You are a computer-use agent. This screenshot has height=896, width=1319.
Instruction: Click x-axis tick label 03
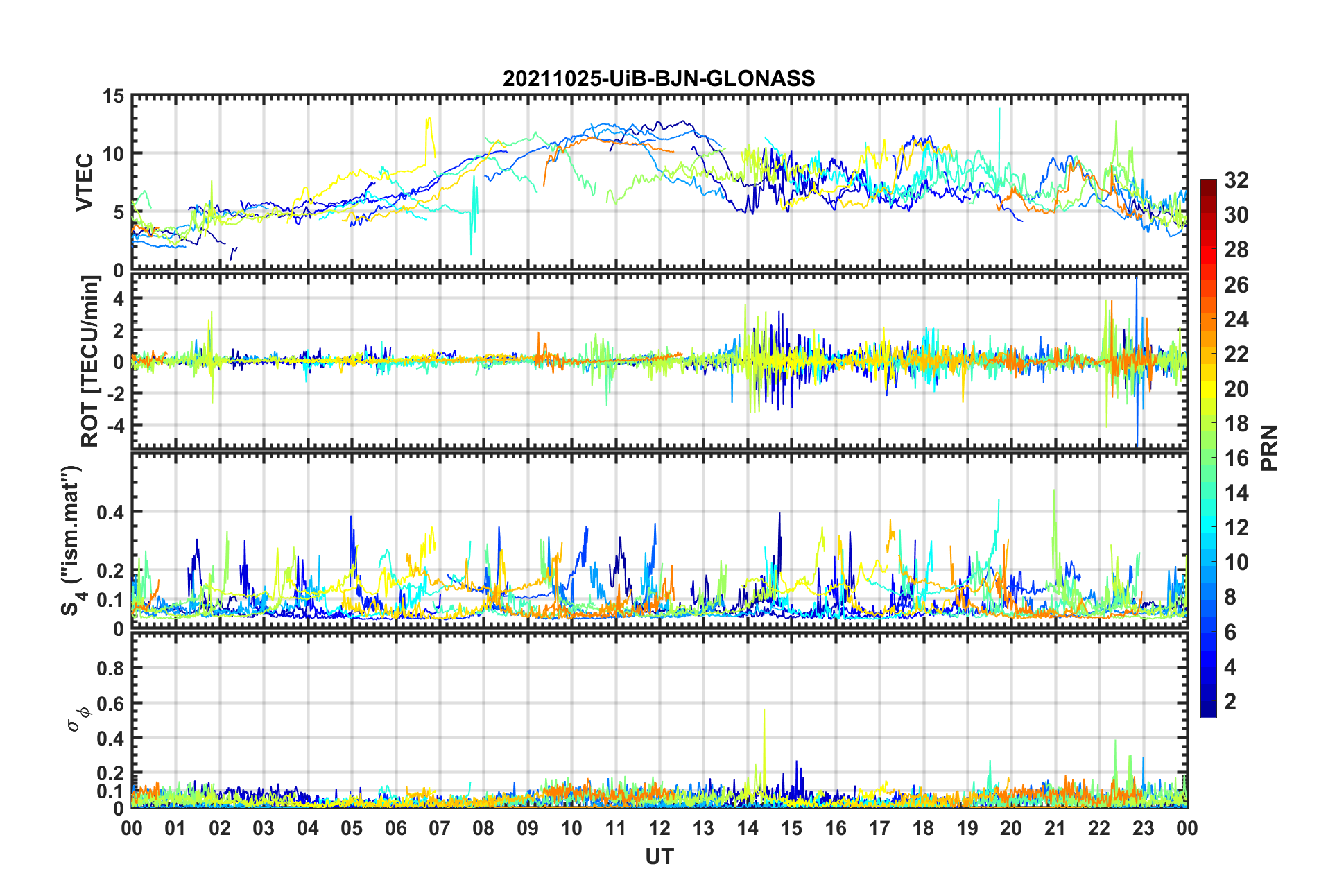264,829
